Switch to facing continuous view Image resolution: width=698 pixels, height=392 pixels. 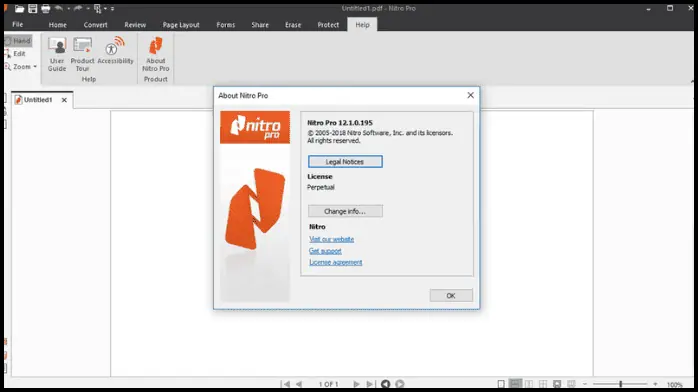pos(543,384)
